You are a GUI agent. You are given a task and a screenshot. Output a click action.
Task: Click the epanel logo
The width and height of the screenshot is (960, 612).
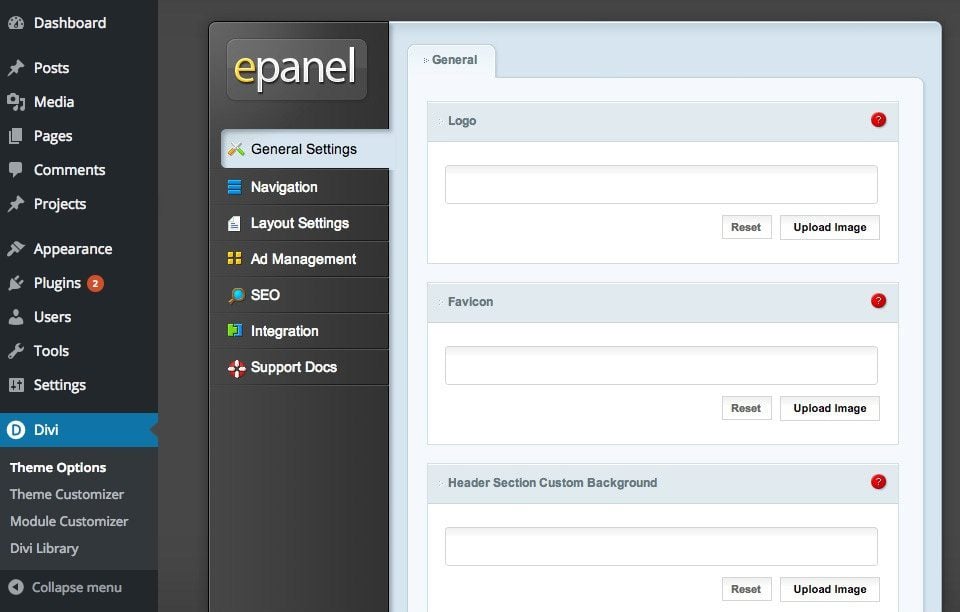297,69
